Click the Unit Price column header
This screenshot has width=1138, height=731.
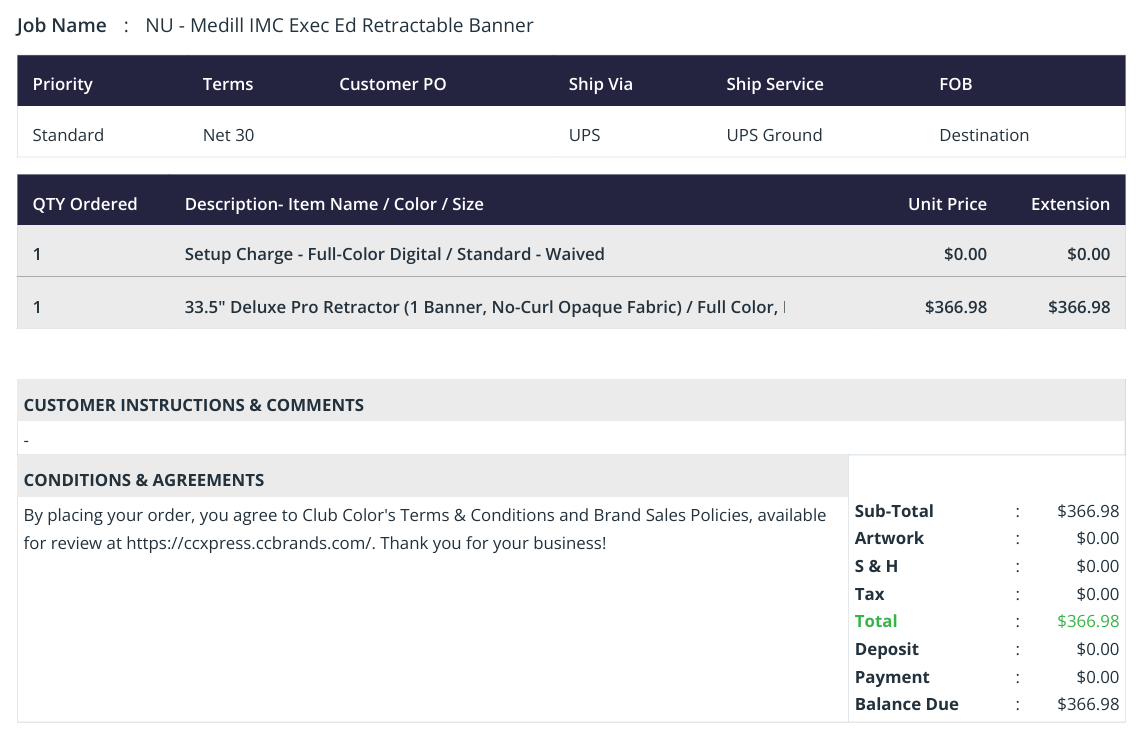point(947,204)
